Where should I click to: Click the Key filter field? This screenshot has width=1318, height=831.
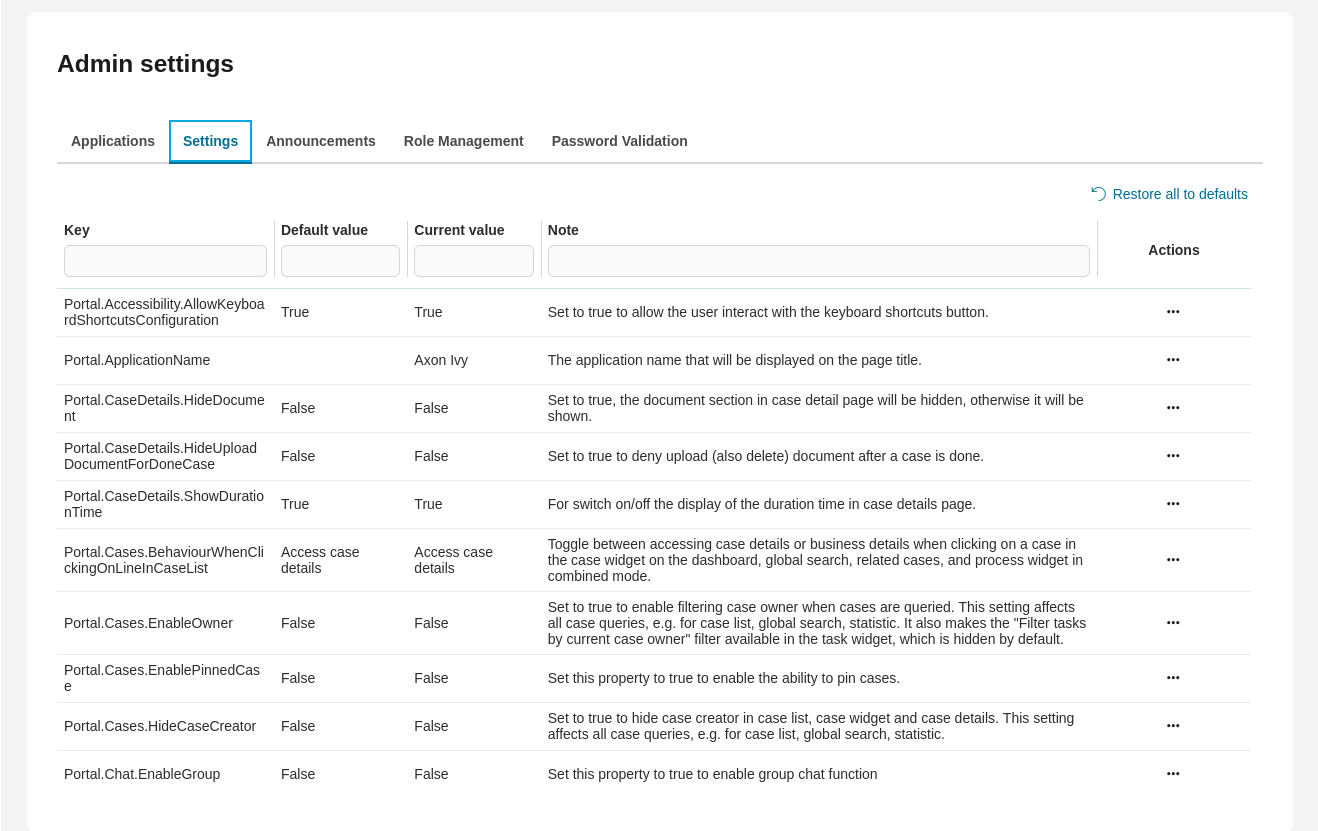(x=165, y=260)
